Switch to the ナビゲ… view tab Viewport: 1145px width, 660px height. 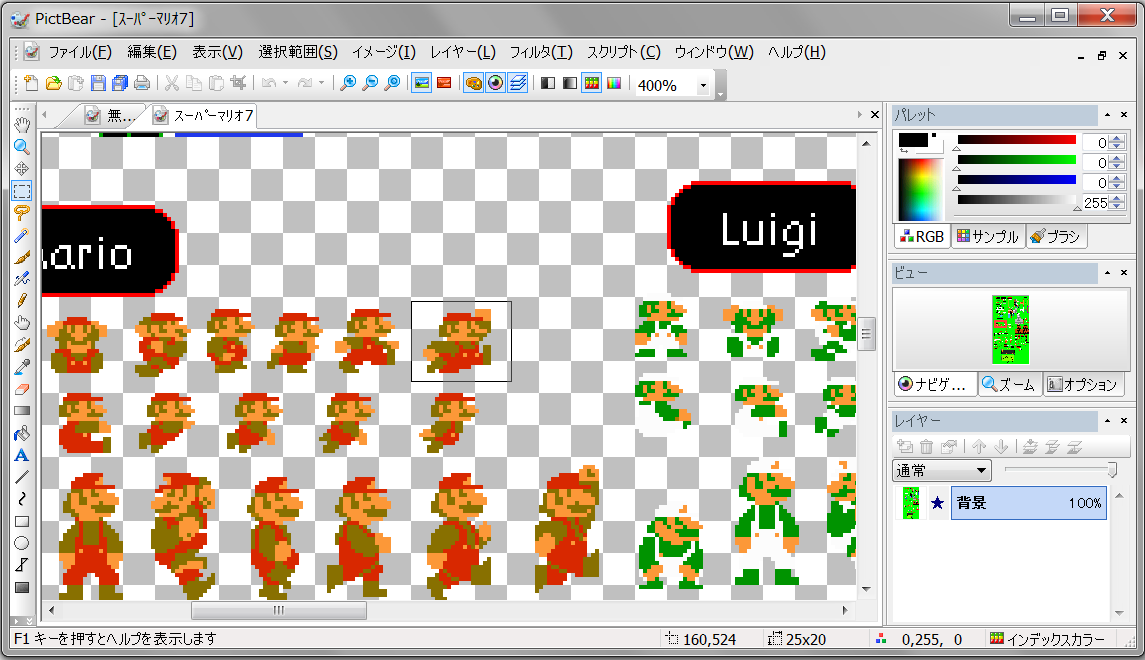pyautogui.click(x=935, y=384)
